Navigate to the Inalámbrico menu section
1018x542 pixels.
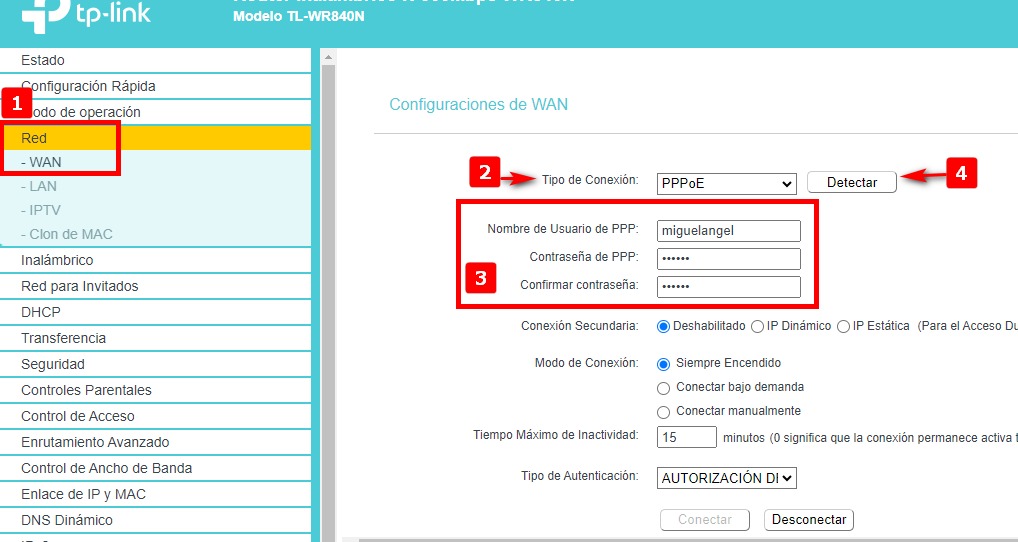pyautogui.click(x=57, y=260)
